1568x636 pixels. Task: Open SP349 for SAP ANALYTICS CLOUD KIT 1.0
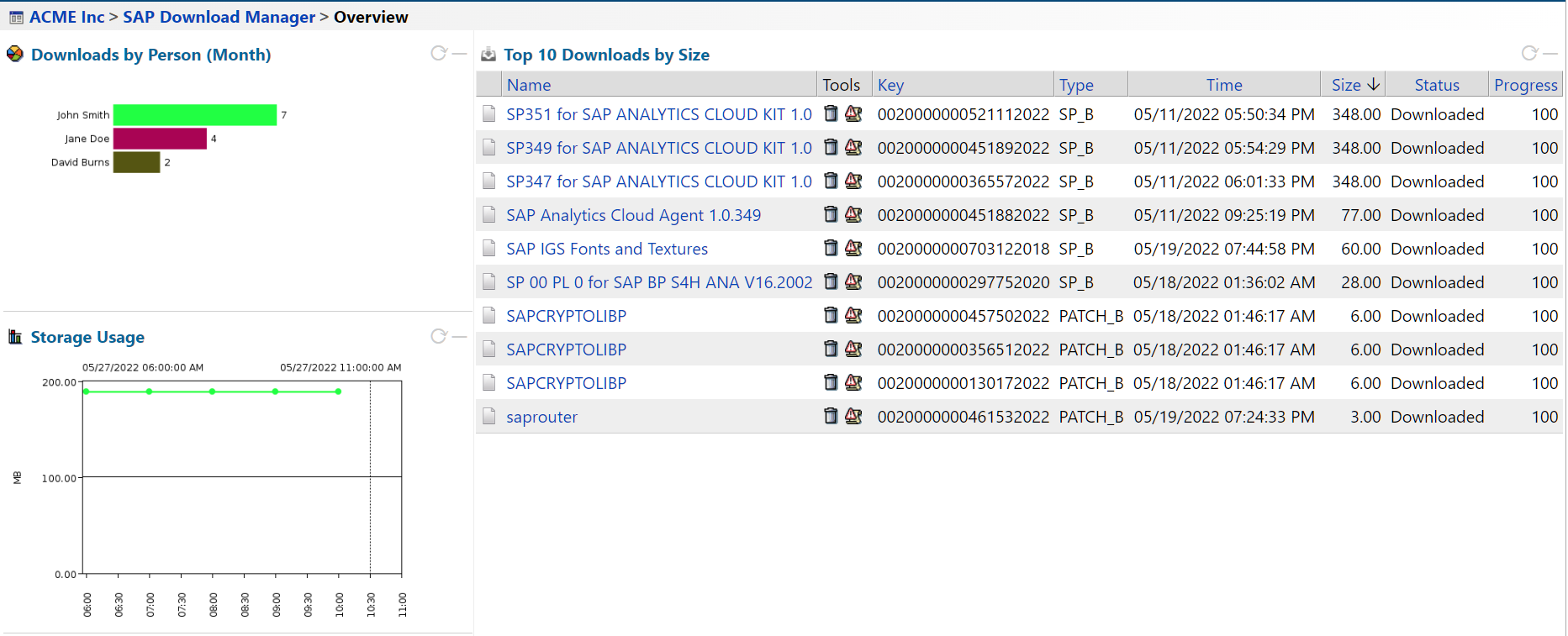click(x=659, y=148)
